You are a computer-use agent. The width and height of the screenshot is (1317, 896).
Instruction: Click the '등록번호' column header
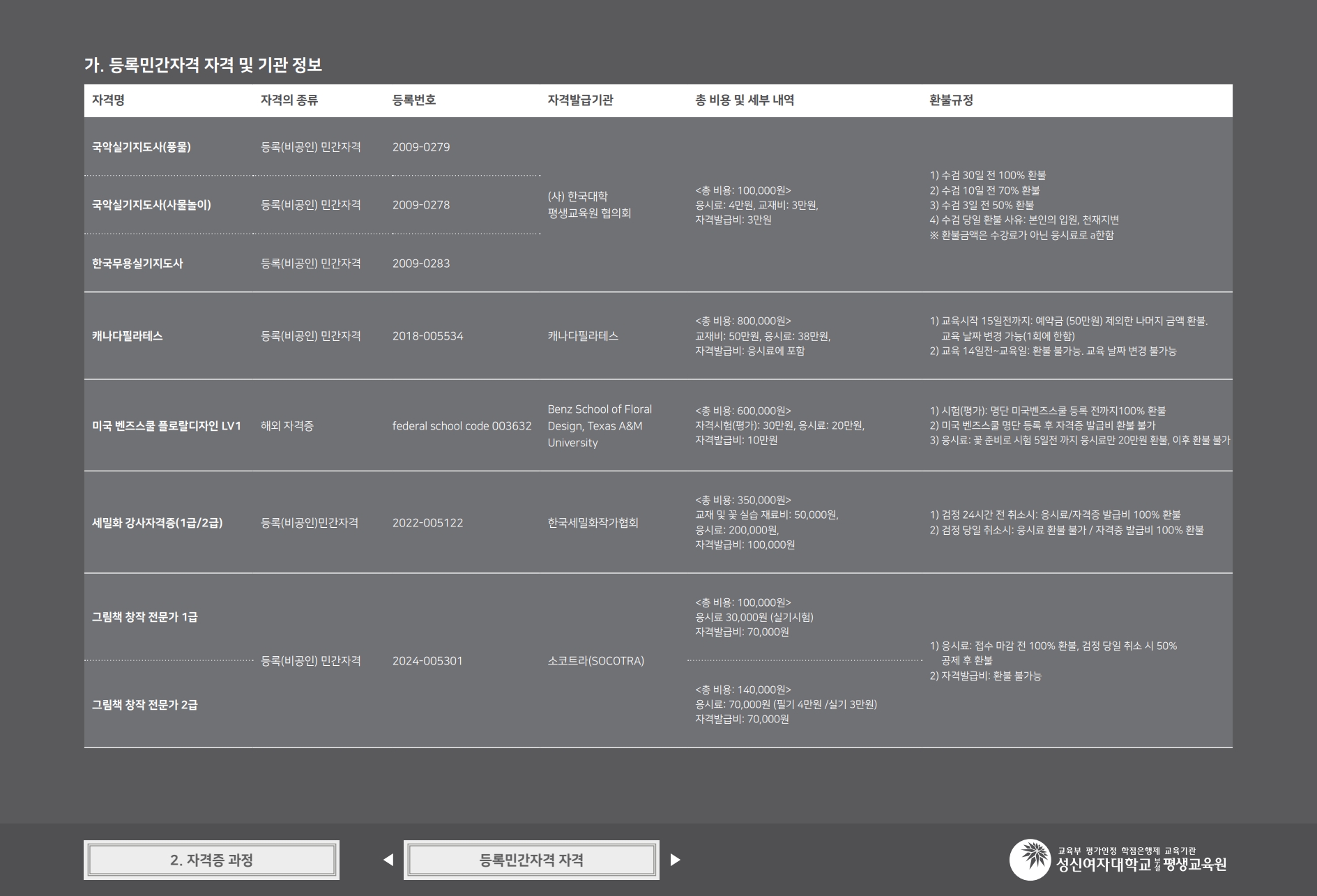414,100
